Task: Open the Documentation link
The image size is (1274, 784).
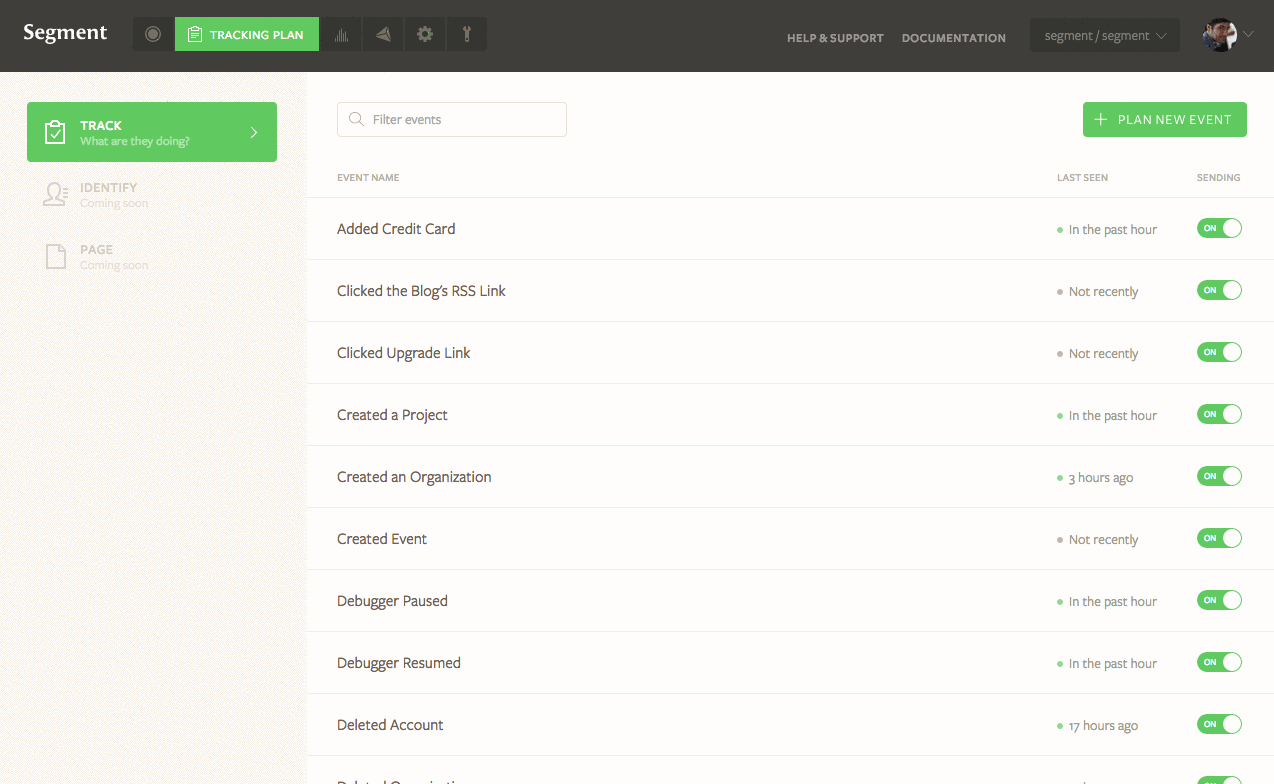Action: [954, 38]
